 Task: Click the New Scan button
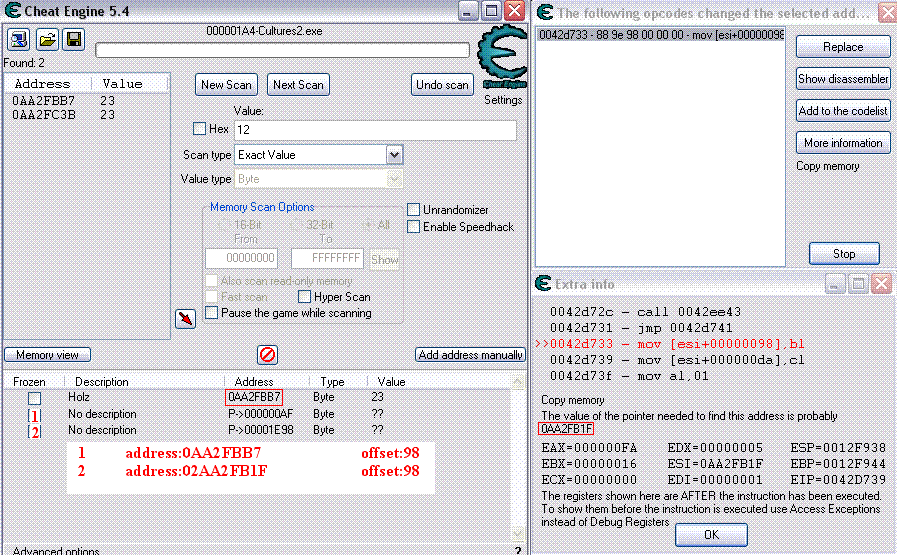(x=226, y=85)
